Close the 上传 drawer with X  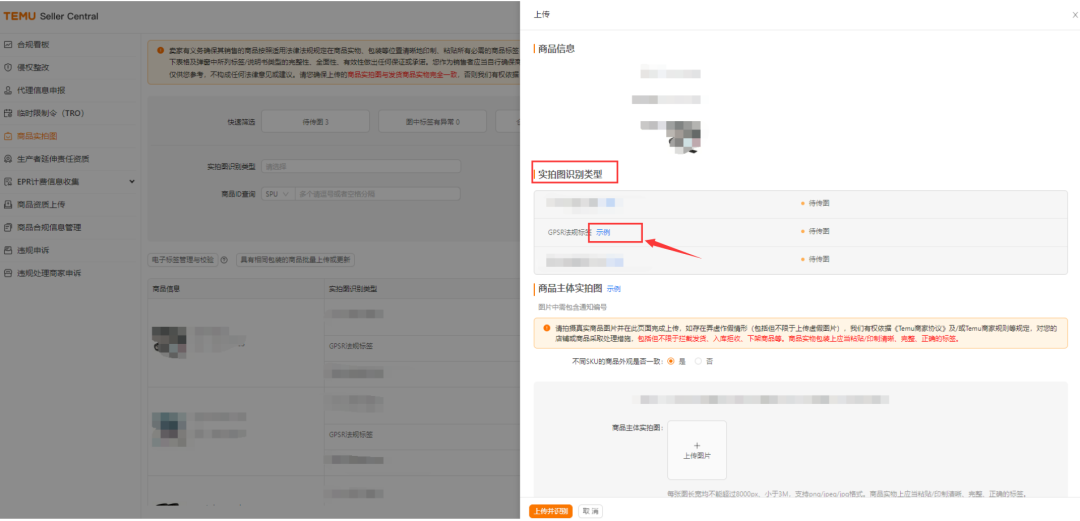tap(1075, 15)
